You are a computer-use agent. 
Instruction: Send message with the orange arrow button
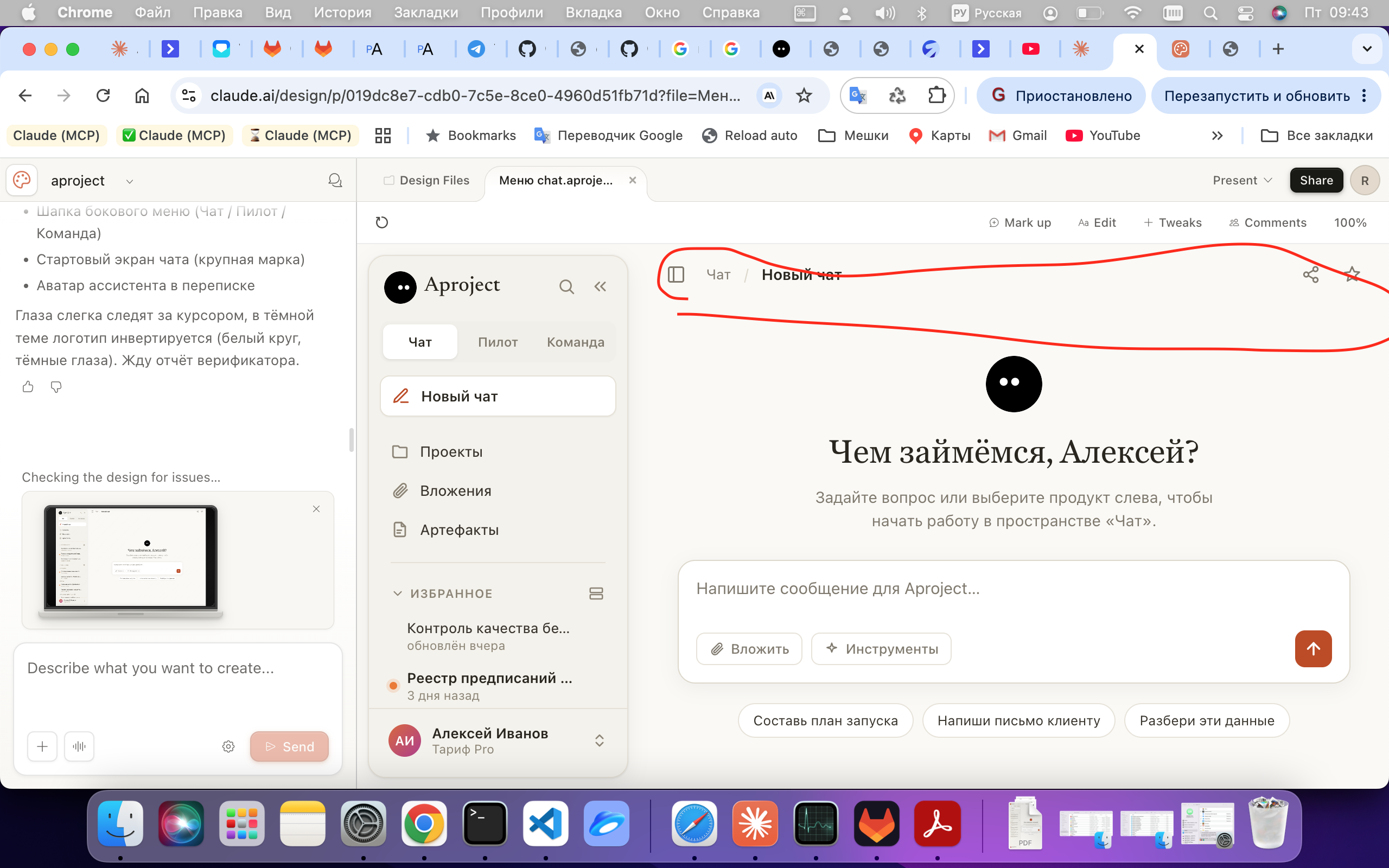(1313, 649)
